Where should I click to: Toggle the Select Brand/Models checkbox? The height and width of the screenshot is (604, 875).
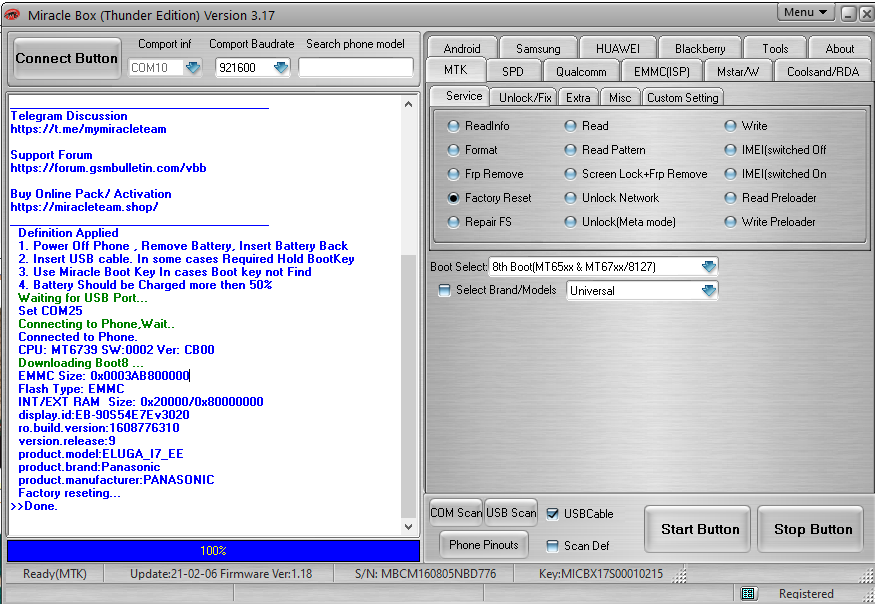(444, 290)
